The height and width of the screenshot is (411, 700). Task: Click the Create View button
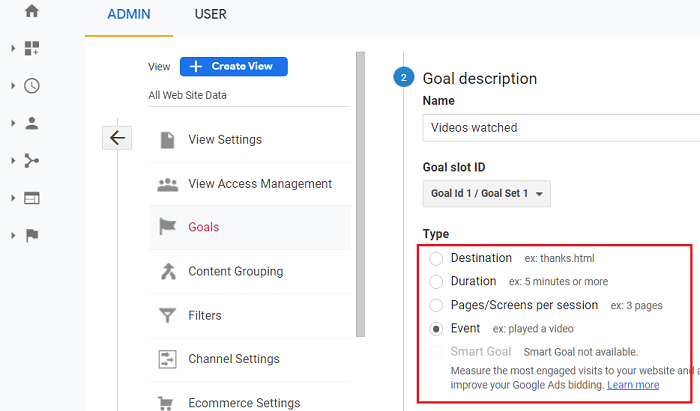(234, 66)
